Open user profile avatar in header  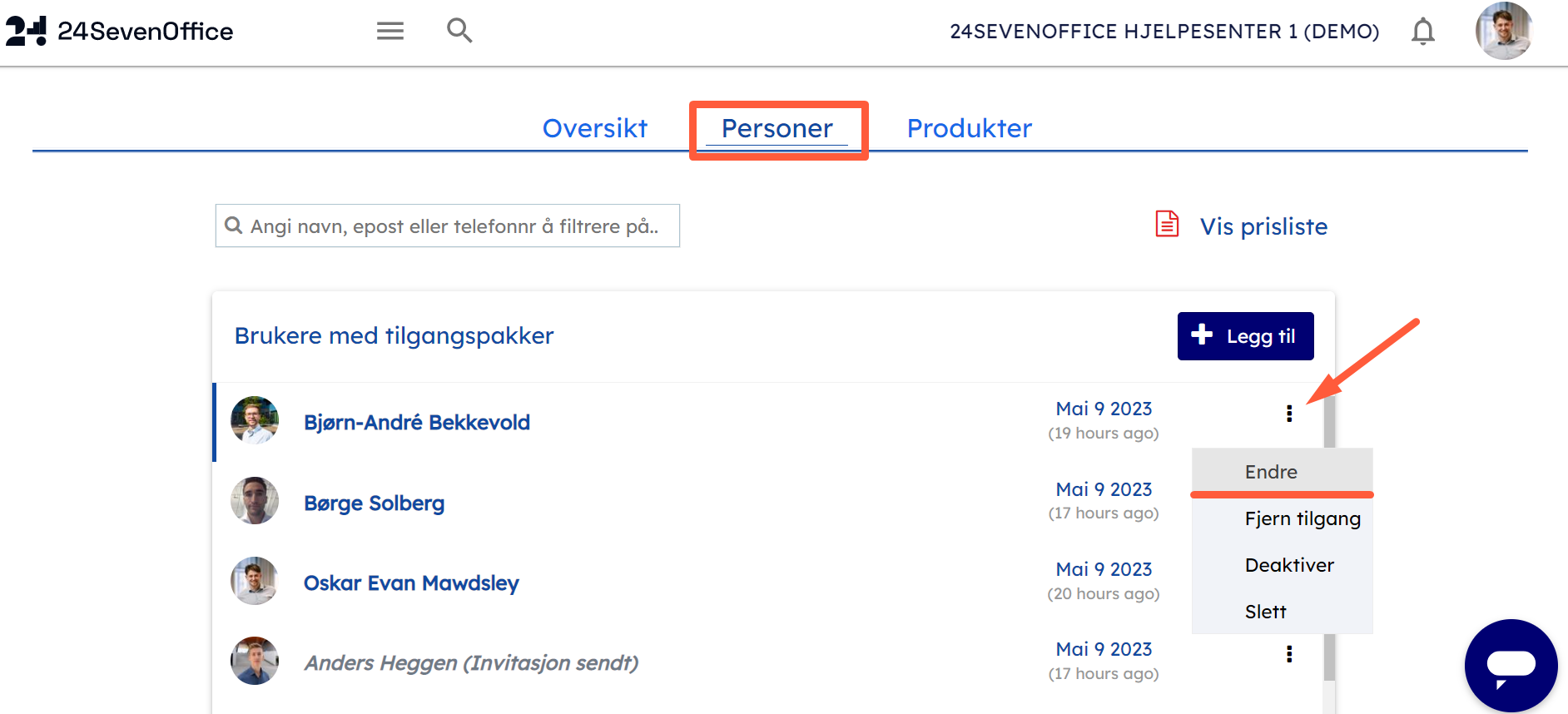click(x=1503, y=31)
